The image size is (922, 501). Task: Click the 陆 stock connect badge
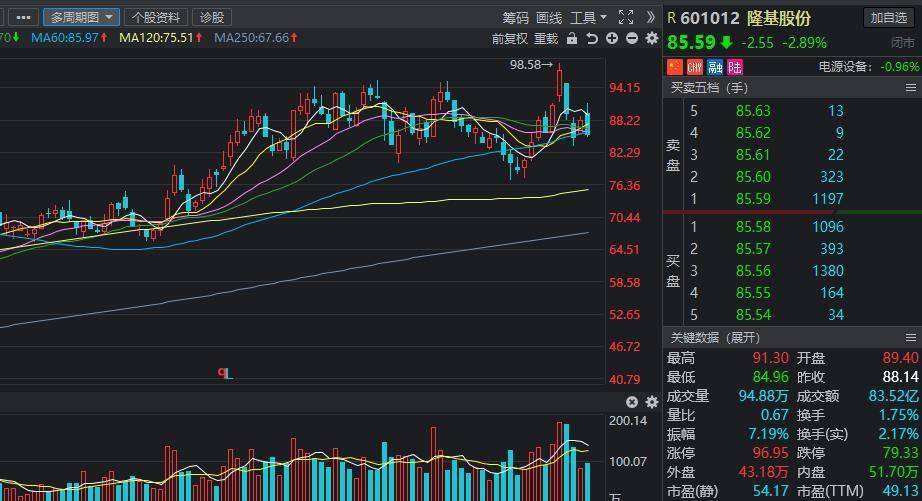[x=735, y=67]
